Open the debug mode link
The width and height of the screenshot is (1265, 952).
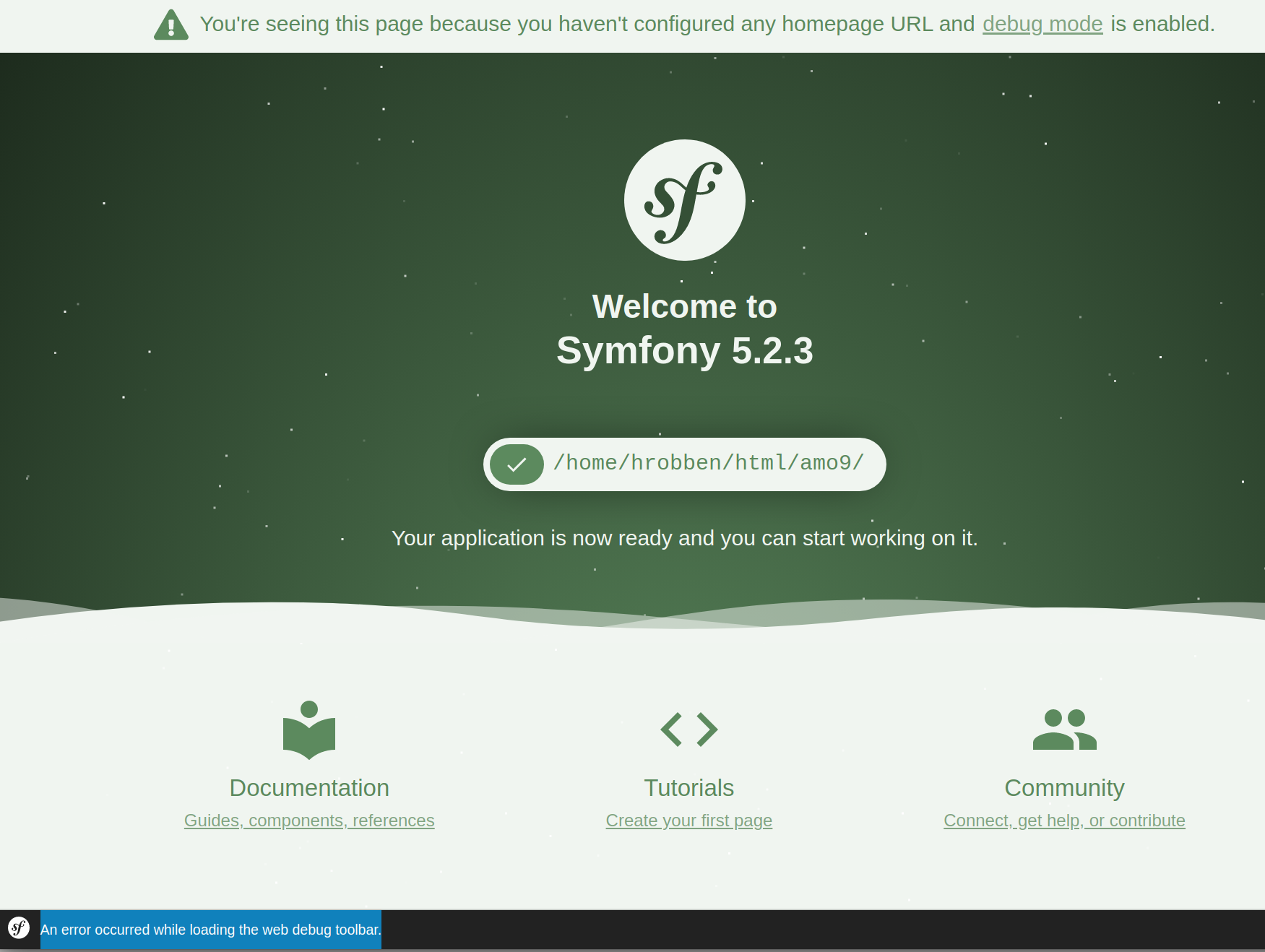coord(1042,24)
